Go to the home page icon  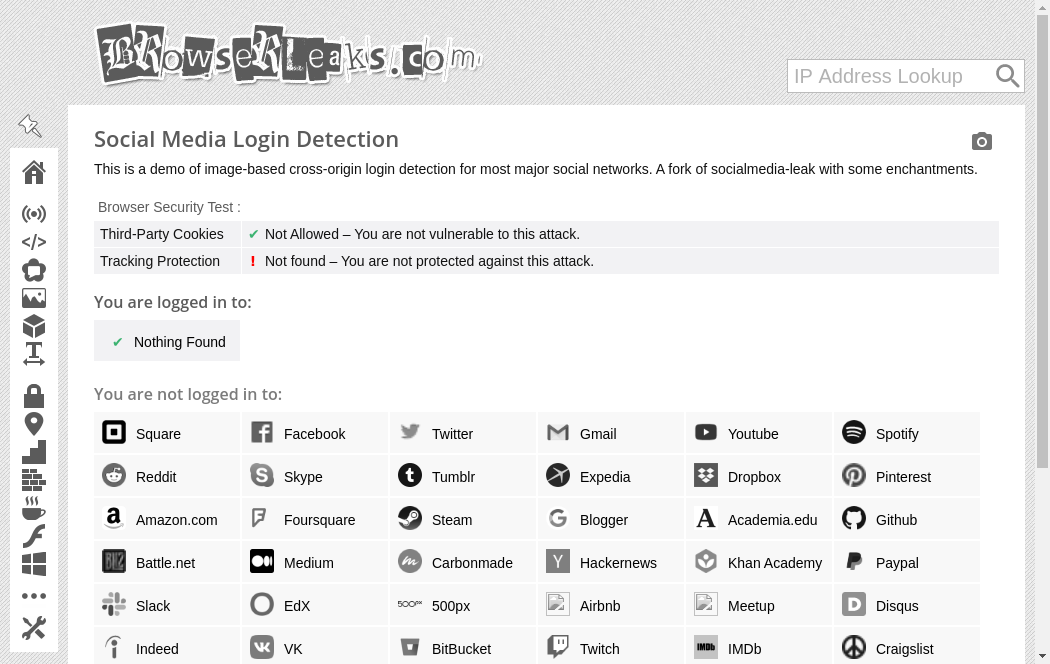click(34, 172)
